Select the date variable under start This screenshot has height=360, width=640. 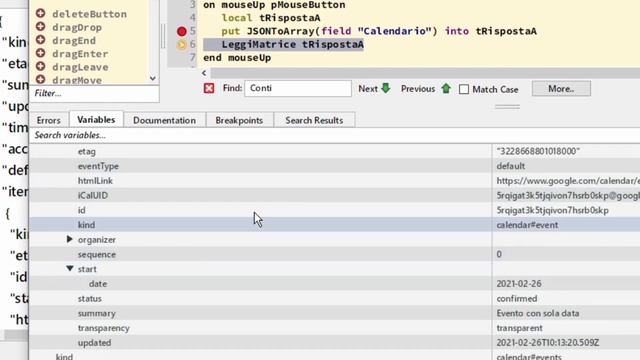pos(335,283)
